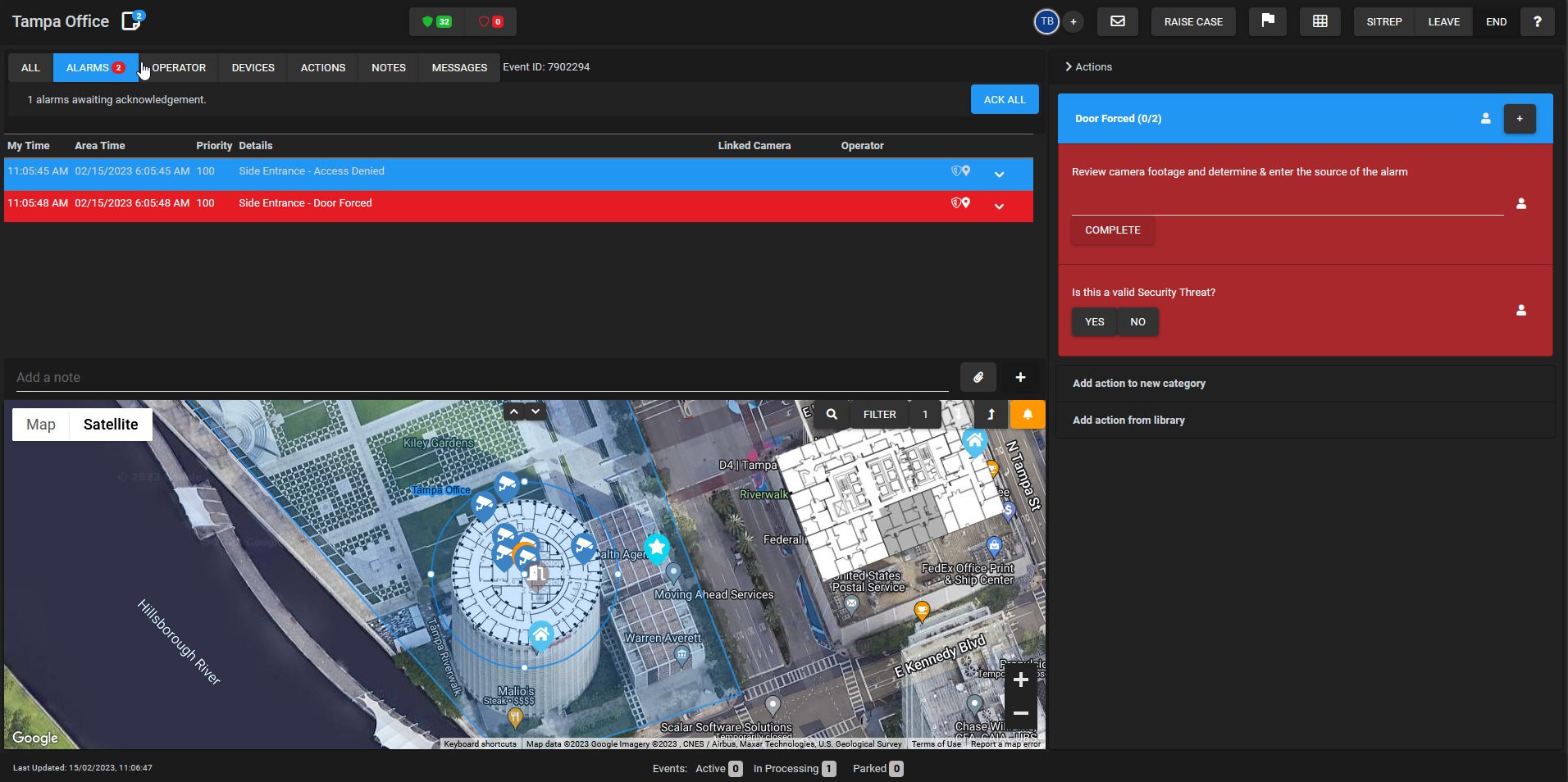Switch the map to Satellite view
1568x782 pixels.
point(111,425)
